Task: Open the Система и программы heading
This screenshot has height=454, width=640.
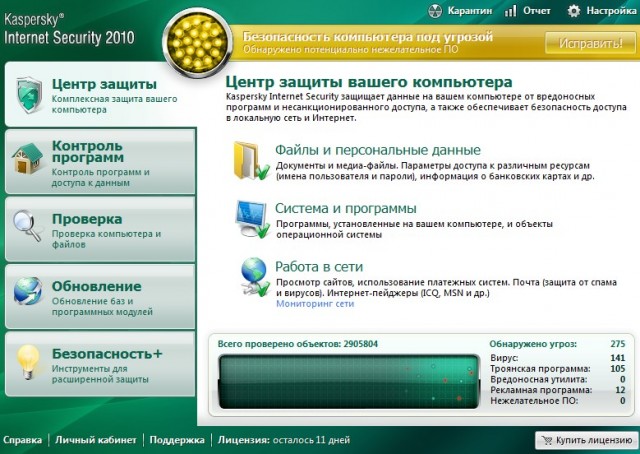Action: [x=346, y=208]
